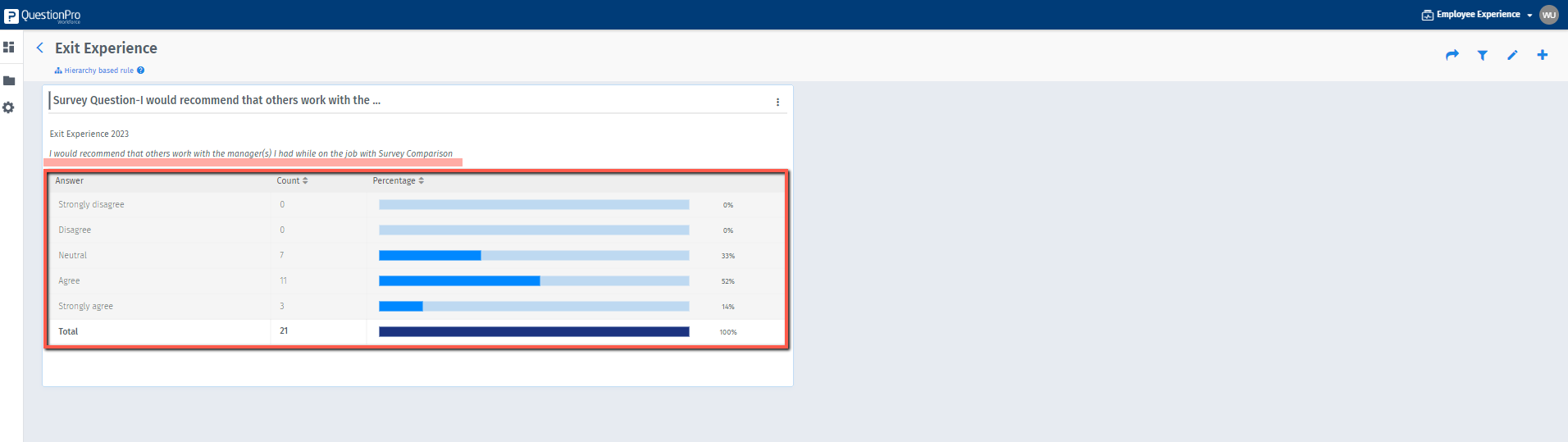Select the 'Strongly disagree' row label

coord(91,204)
